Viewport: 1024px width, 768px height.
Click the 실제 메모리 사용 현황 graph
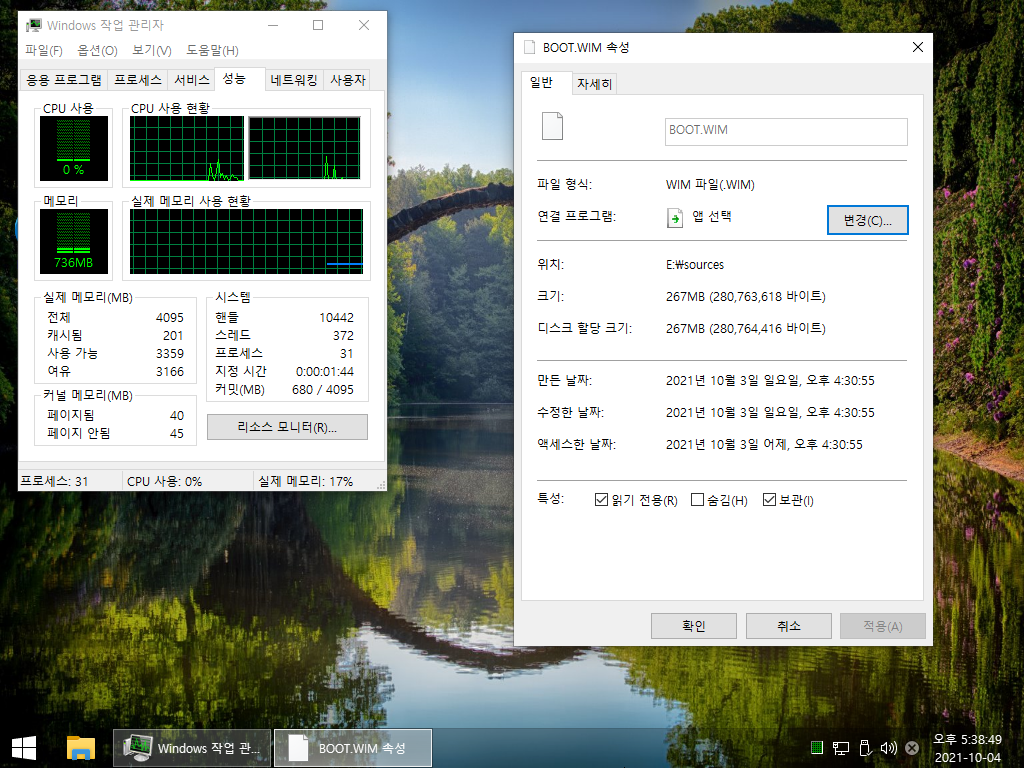point(246,241)
